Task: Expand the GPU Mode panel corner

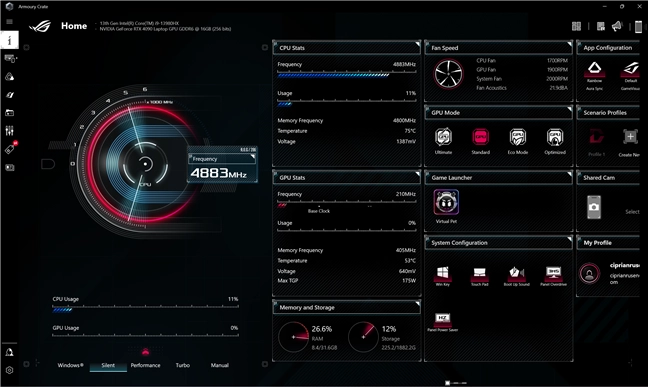Action: point(569,109)
